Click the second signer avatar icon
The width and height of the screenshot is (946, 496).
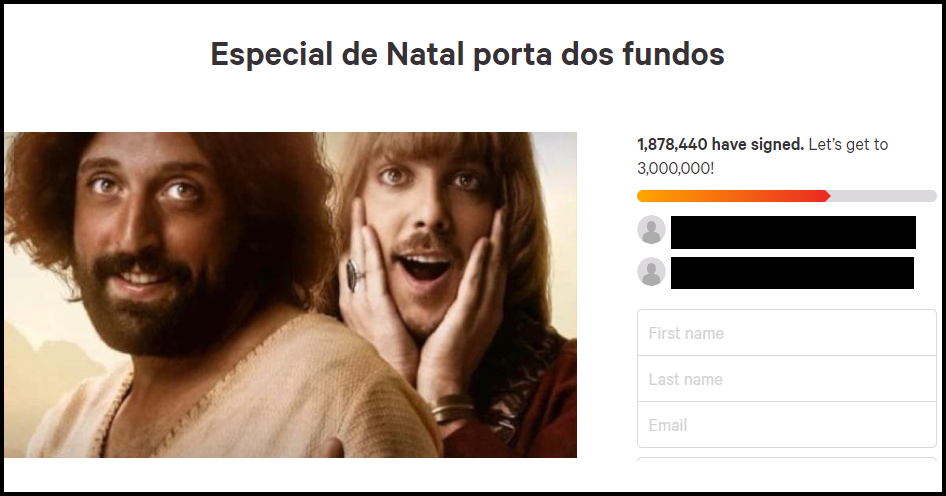651,272
